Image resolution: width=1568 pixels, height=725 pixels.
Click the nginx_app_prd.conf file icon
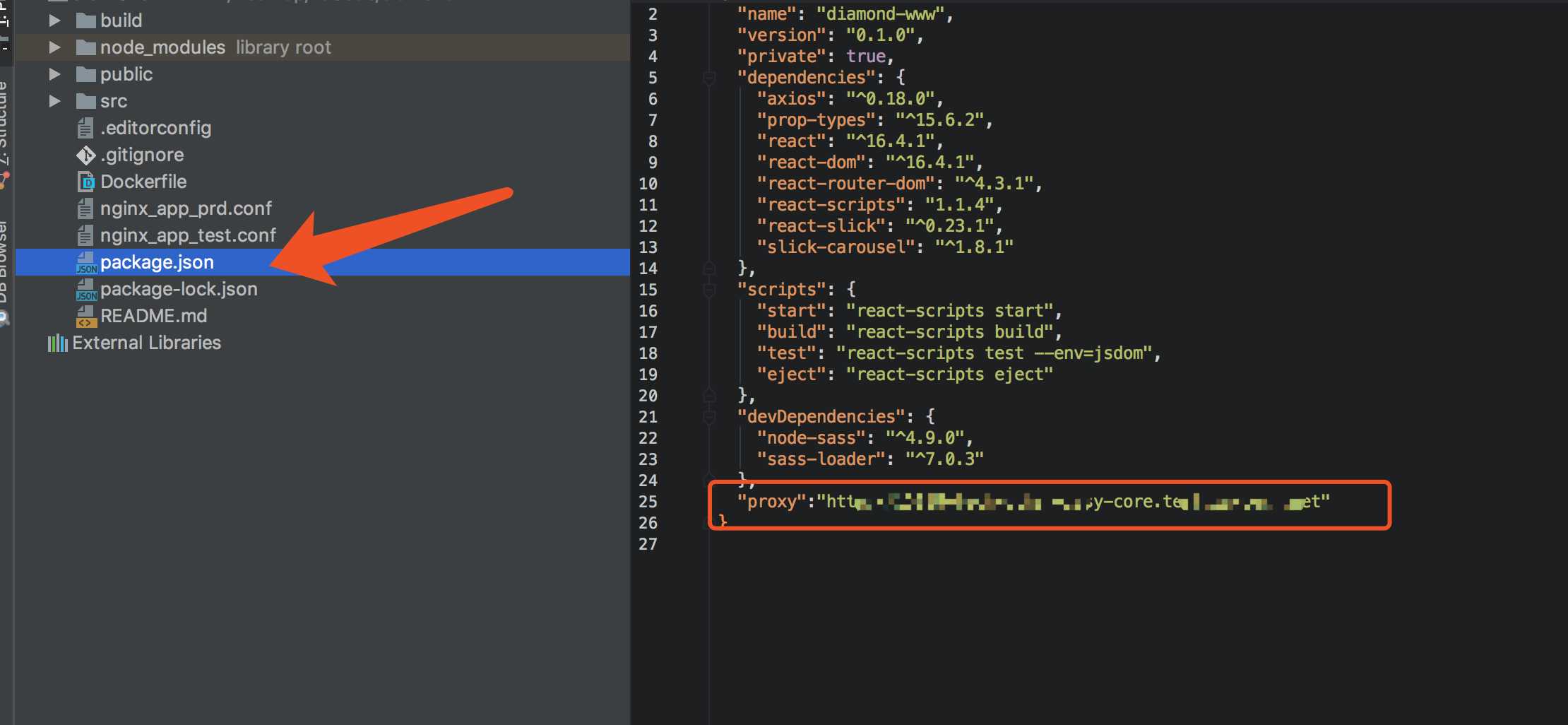point(85,208)
